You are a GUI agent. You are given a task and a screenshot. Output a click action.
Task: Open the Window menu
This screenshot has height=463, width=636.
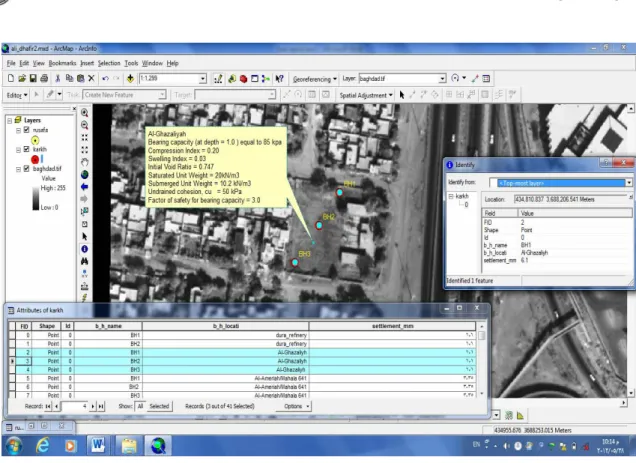pyautogui.click(x=152, y=63)
